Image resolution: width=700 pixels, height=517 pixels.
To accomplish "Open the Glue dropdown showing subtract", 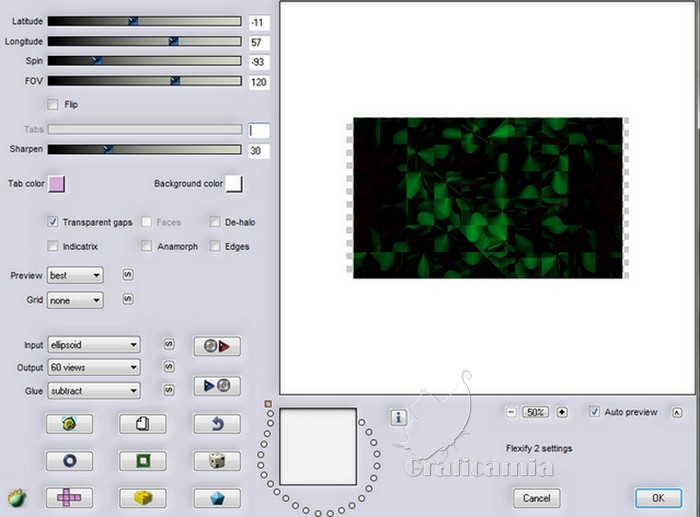I will tap(94, 391).
